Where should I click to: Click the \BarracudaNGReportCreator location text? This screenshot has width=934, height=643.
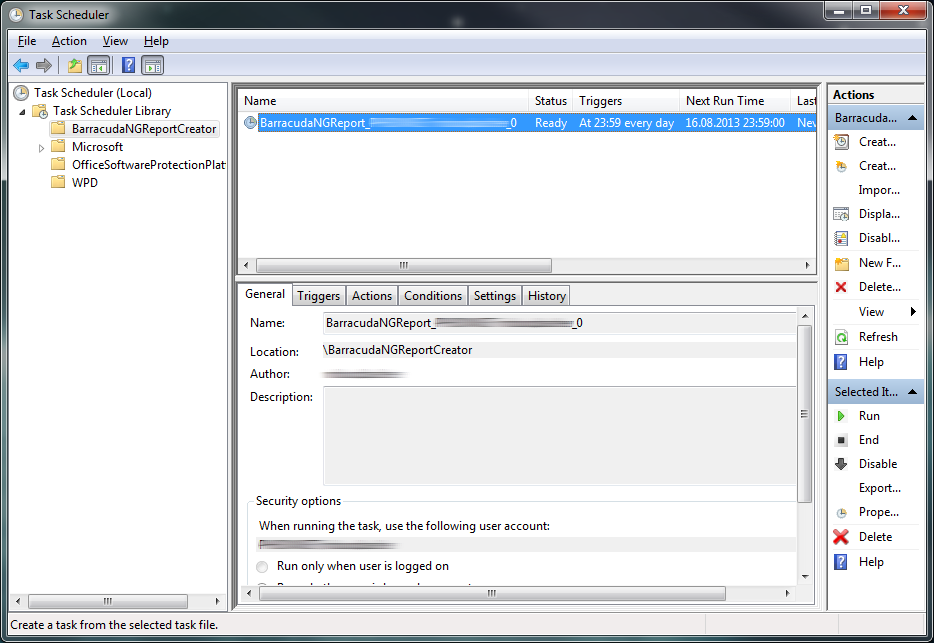coord(397,350)
